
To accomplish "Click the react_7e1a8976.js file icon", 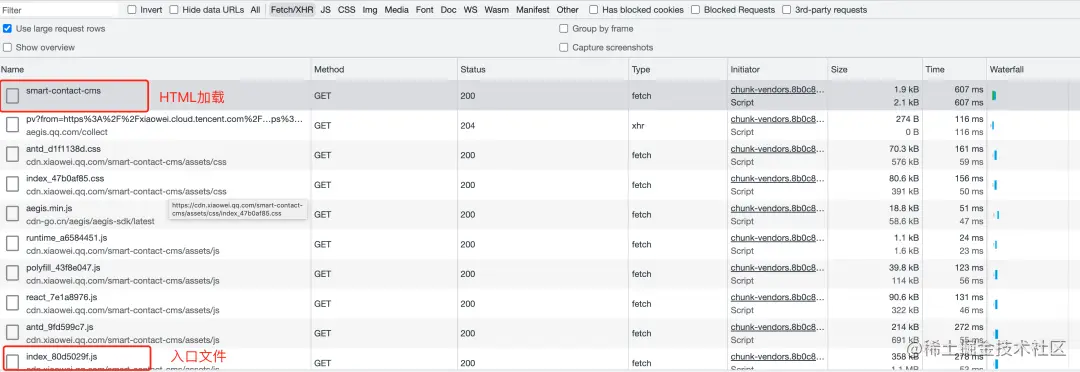I will (x=12, y=303).
